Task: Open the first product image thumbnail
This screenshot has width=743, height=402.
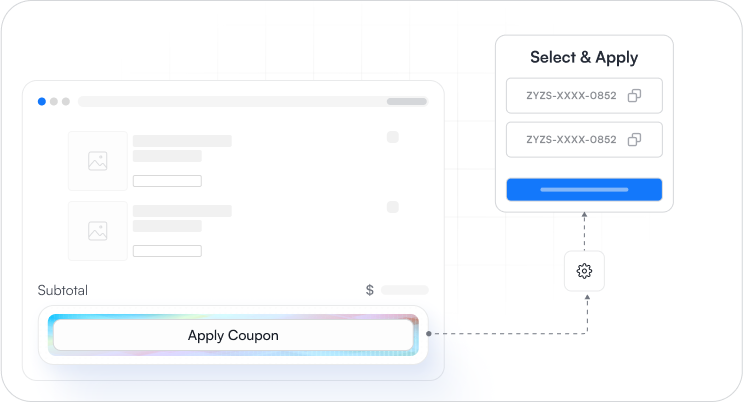Action: pyautogui.click(x=98, y=161)
